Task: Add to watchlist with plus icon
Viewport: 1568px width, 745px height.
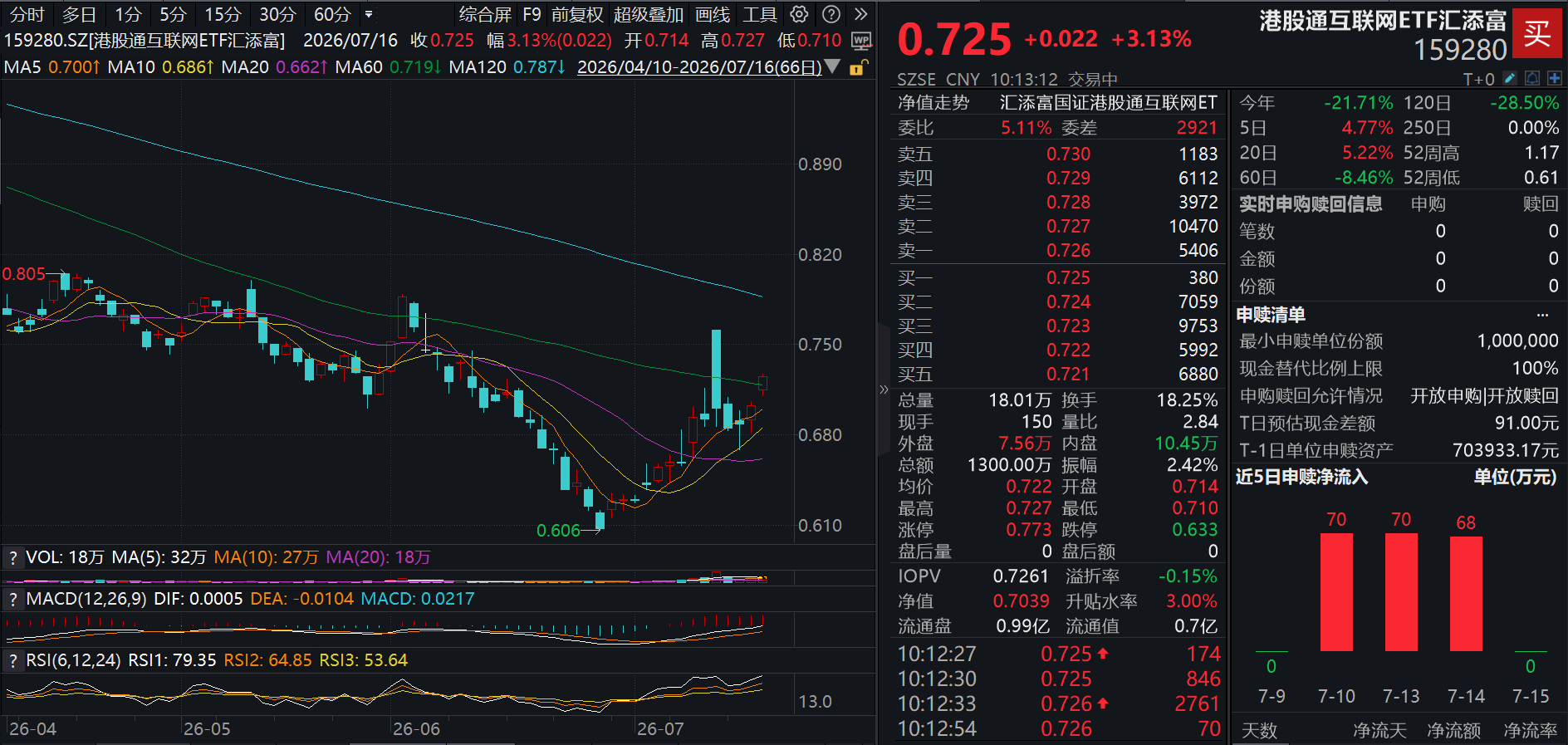Action: 1554,78
